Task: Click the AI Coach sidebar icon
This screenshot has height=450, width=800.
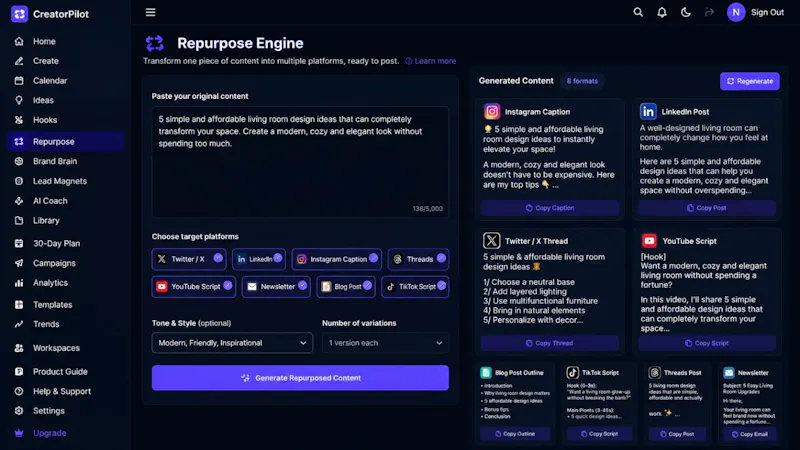Action: coord(19,201)
